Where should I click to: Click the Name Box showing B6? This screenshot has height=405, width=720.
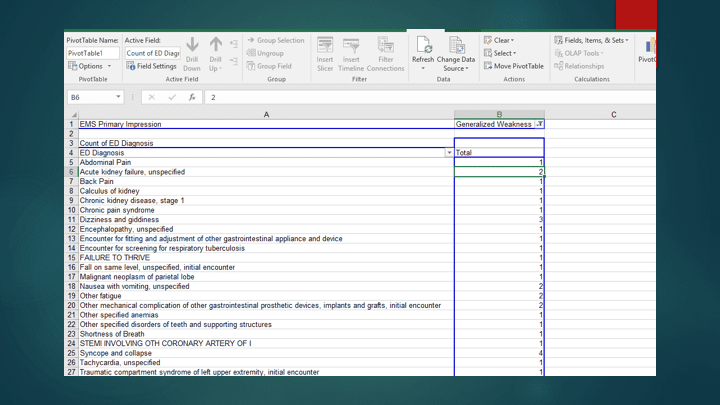(x=88, y=98)
